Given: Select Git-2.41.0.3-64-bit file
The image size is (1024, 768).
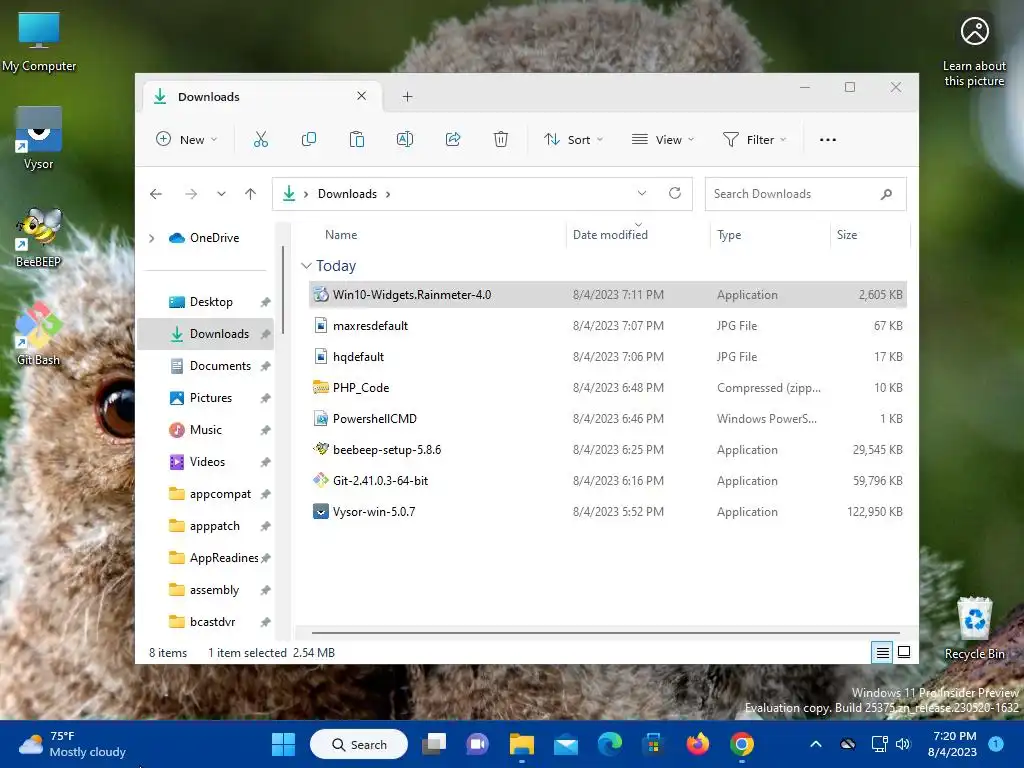Looking at the screenshot, I should click(x=607, y=481).
